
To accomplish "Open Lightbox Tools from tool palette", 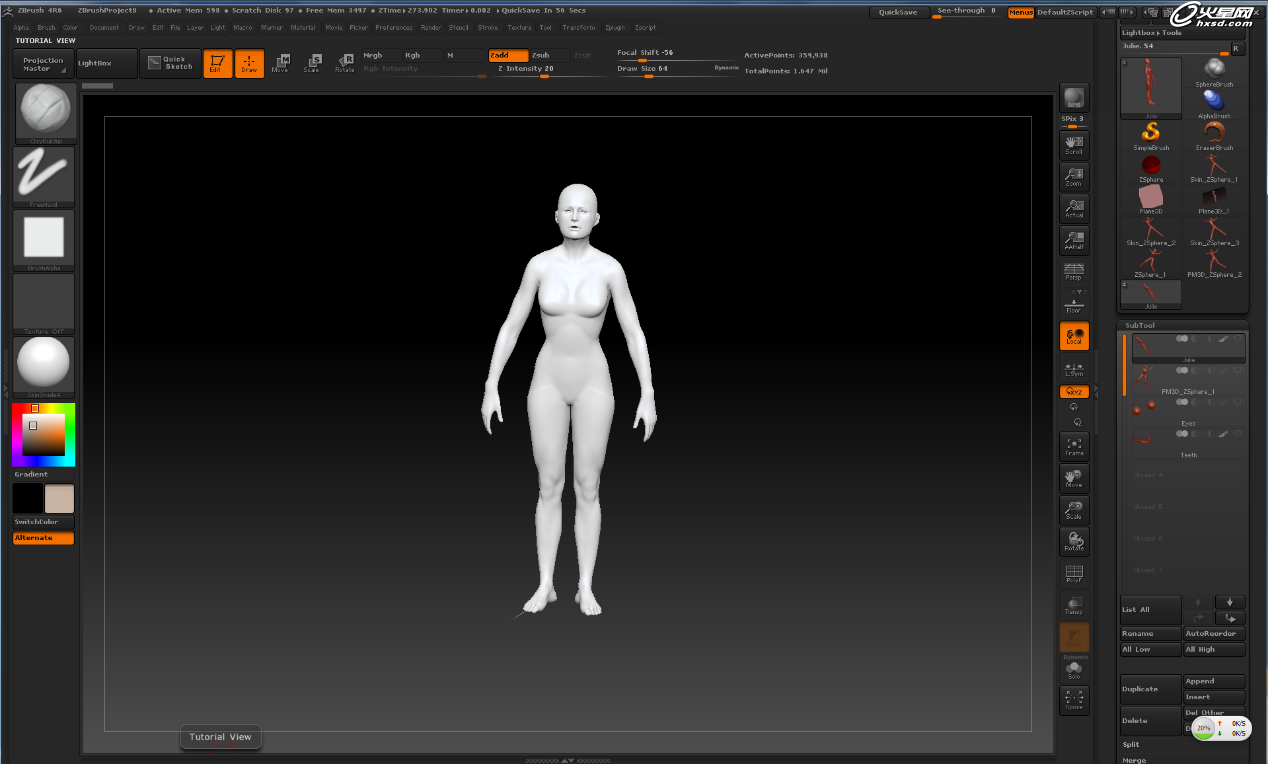I will coord(1152,33).
